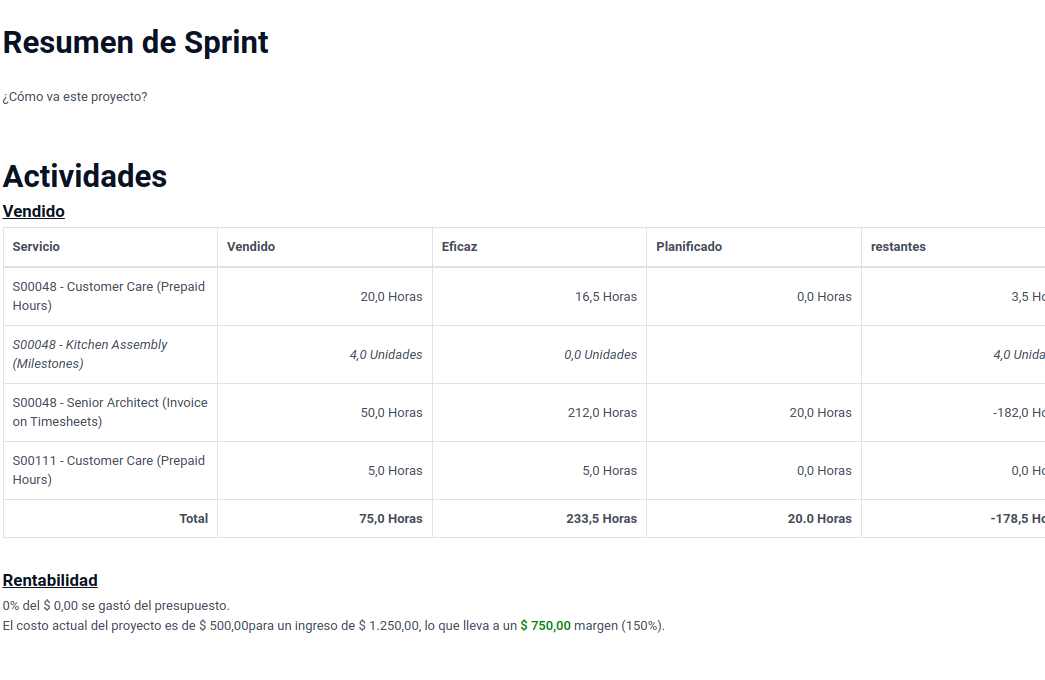
Task: Click the Planificado column header
Action: [689, 247]
